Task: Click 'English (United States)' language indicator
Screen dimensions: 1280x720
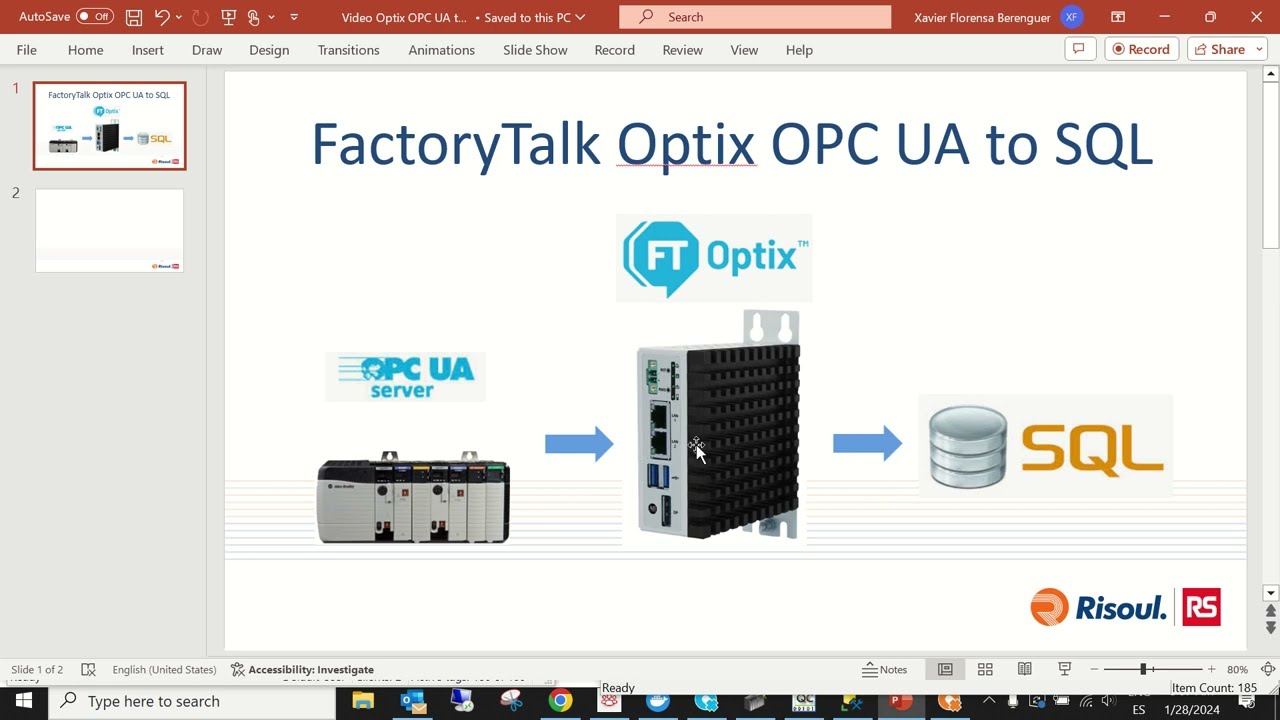Action: coord(164,670)
